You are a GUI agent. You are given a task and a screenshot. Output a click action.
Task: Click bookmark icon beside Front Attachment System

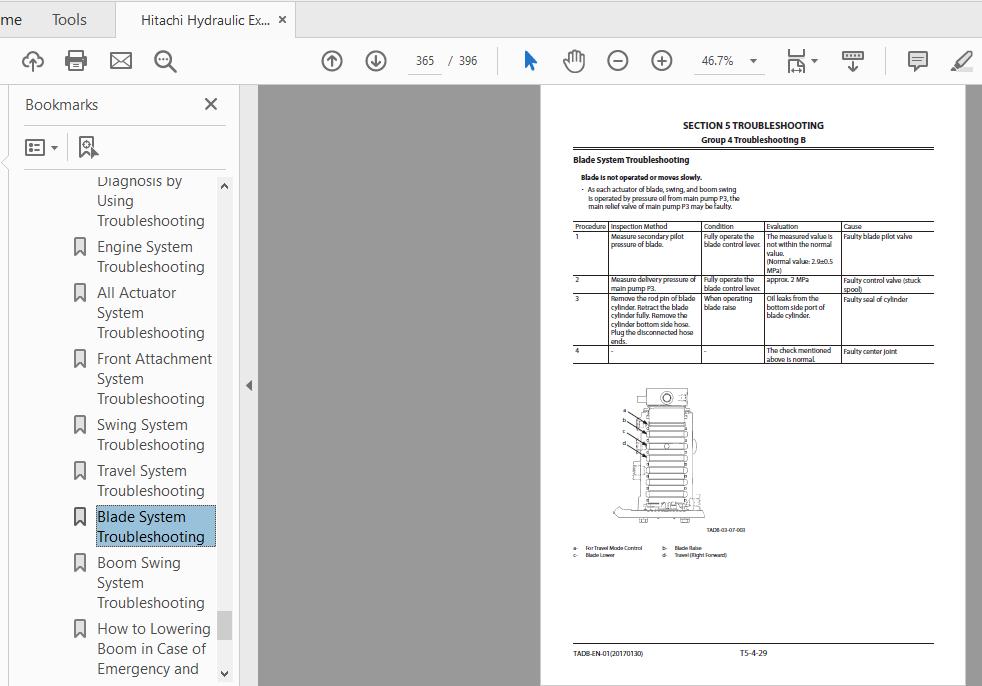(80, 358)
